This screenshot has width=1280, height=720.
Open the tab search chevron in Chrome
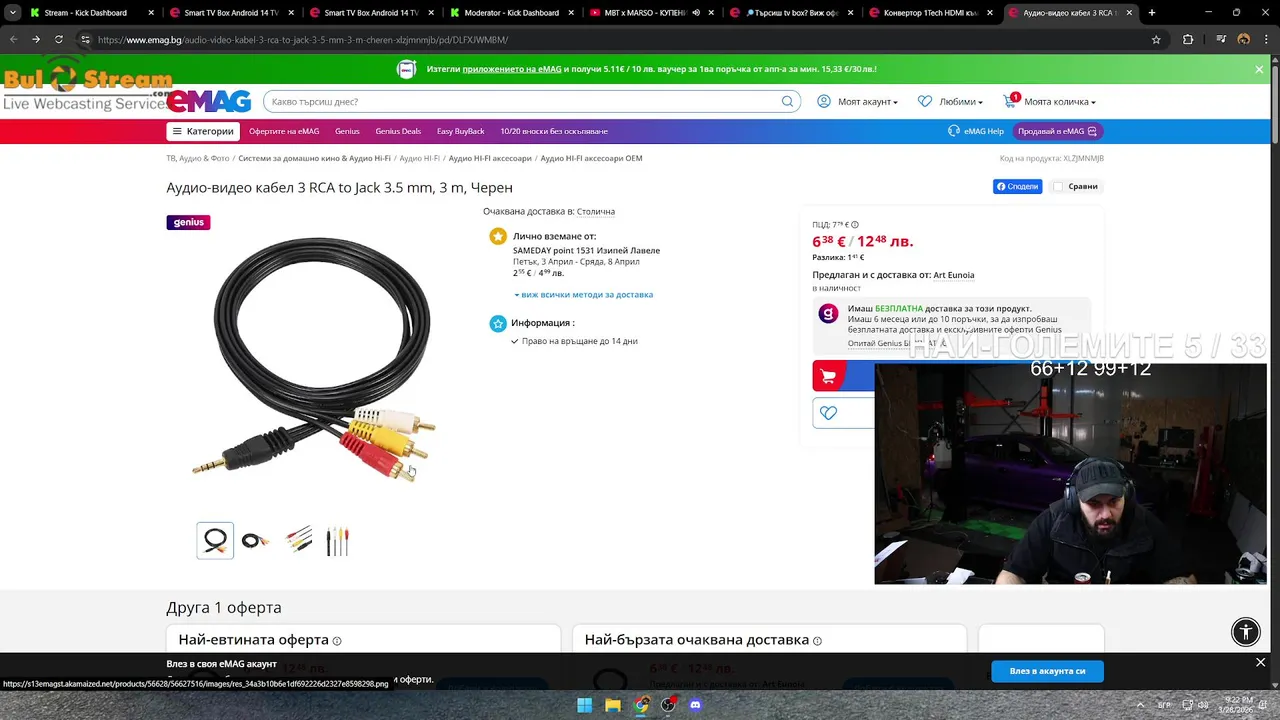click(x=13, y=13)
